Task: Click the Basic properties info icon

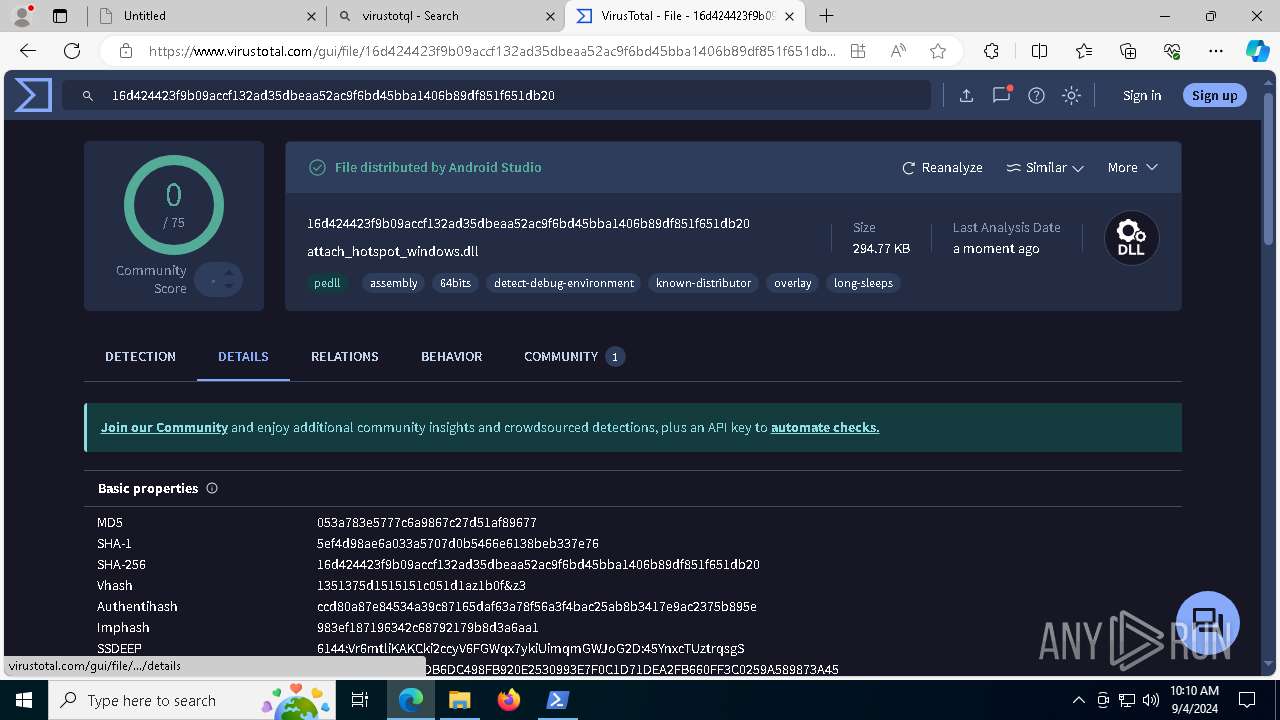Action: point(212,488)
